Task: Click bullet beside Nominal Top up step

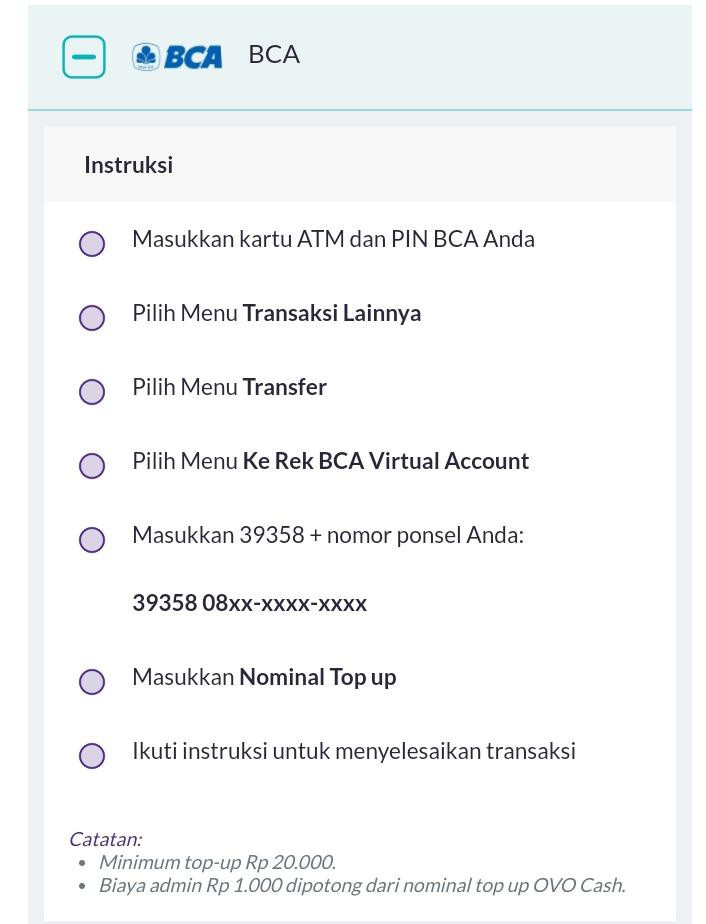Action: [92, 682]
